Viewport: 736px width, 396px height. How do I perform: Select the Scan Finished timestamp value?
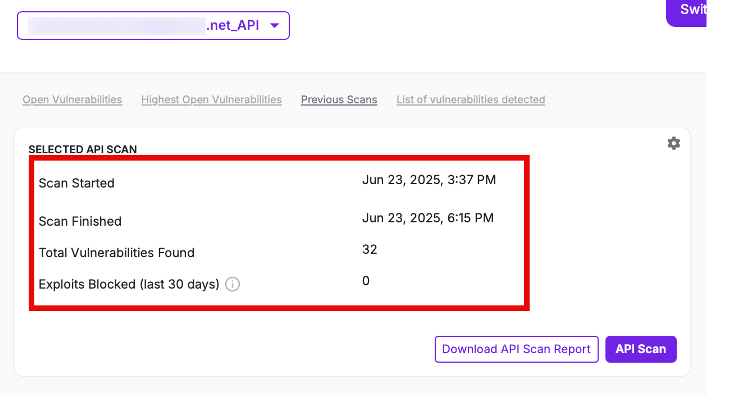428,218
